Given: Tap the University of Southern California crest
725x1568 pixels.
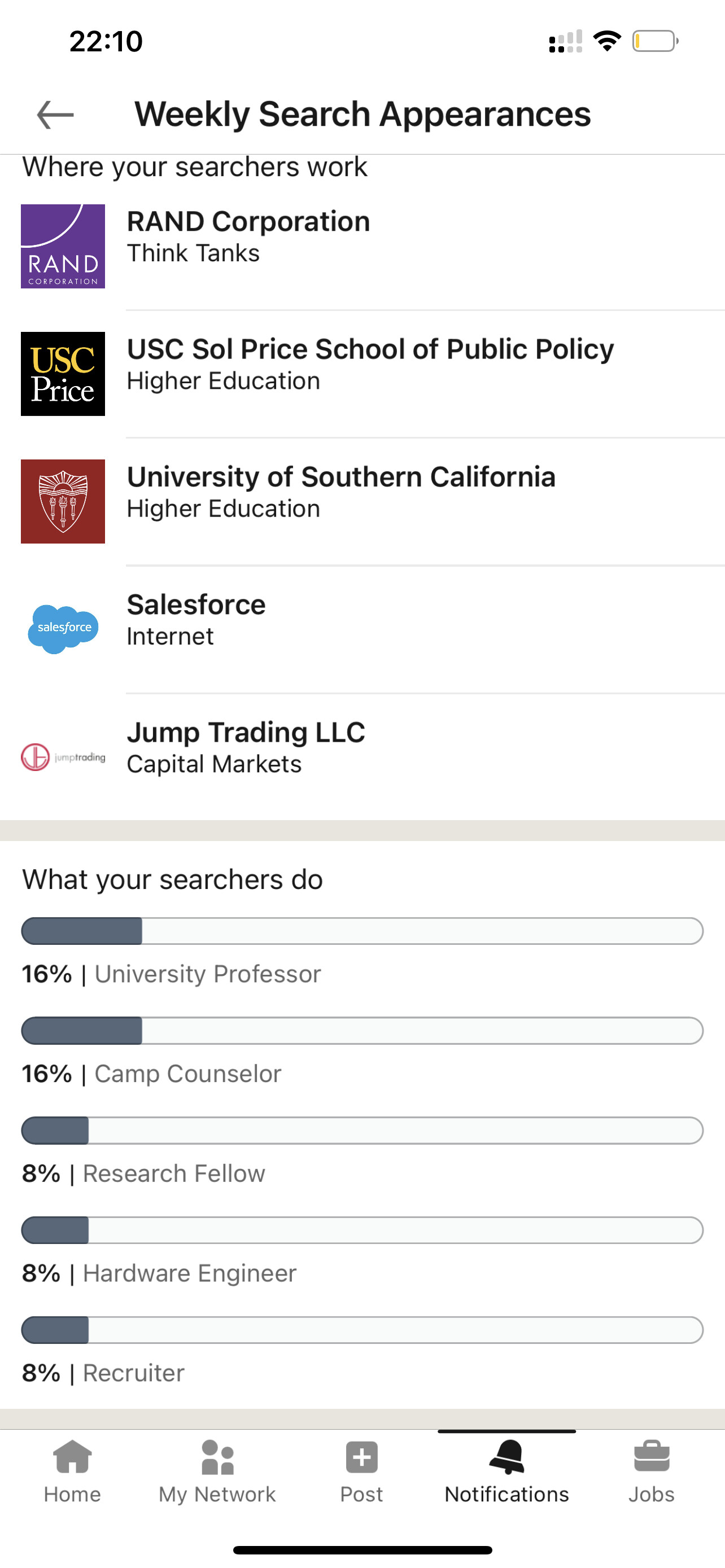Looking at the screenshot, I should pyautogui.click(x=63, y=502).
